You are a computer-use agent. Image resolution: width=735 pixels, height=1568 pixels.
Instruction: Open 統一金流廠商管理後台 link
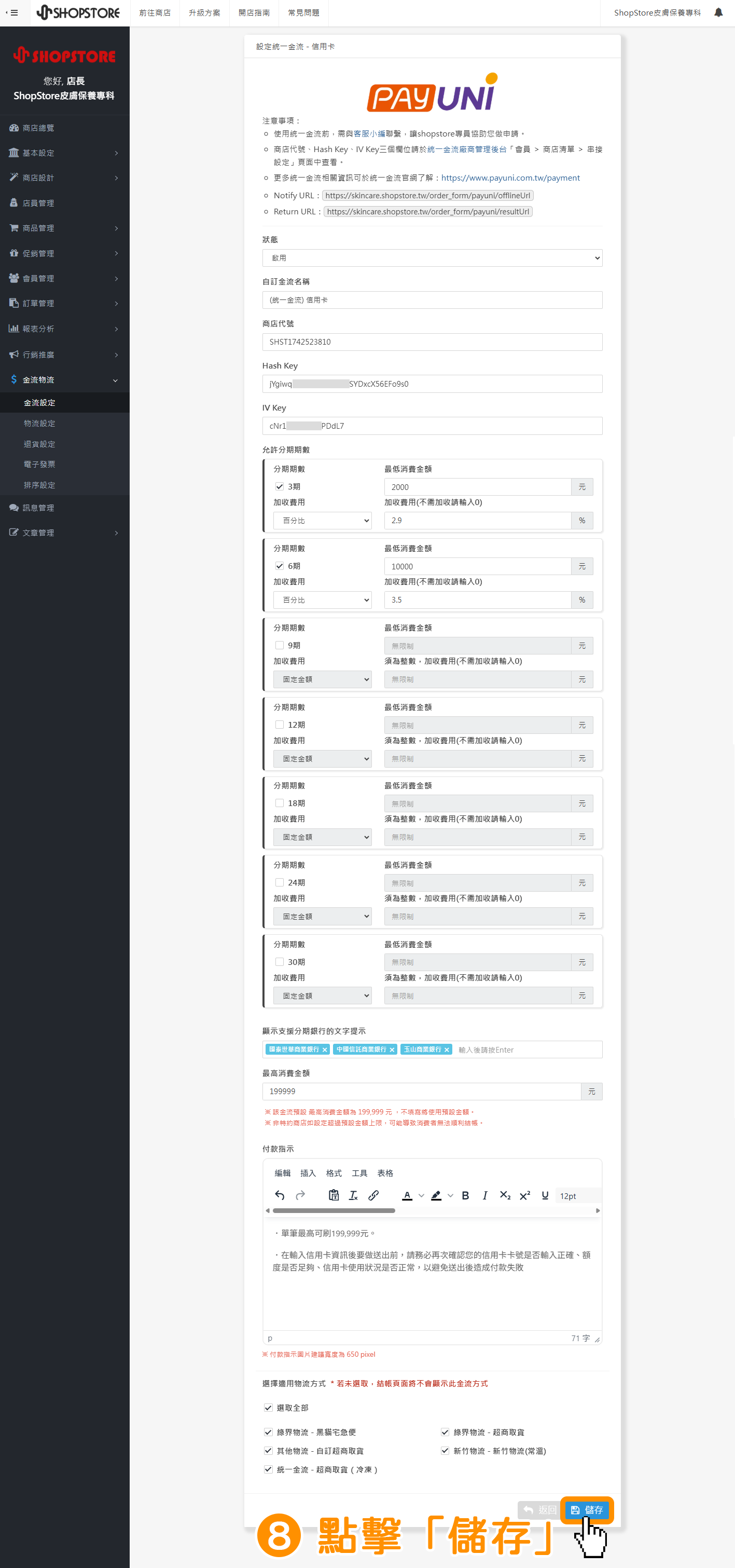[467, 149]
